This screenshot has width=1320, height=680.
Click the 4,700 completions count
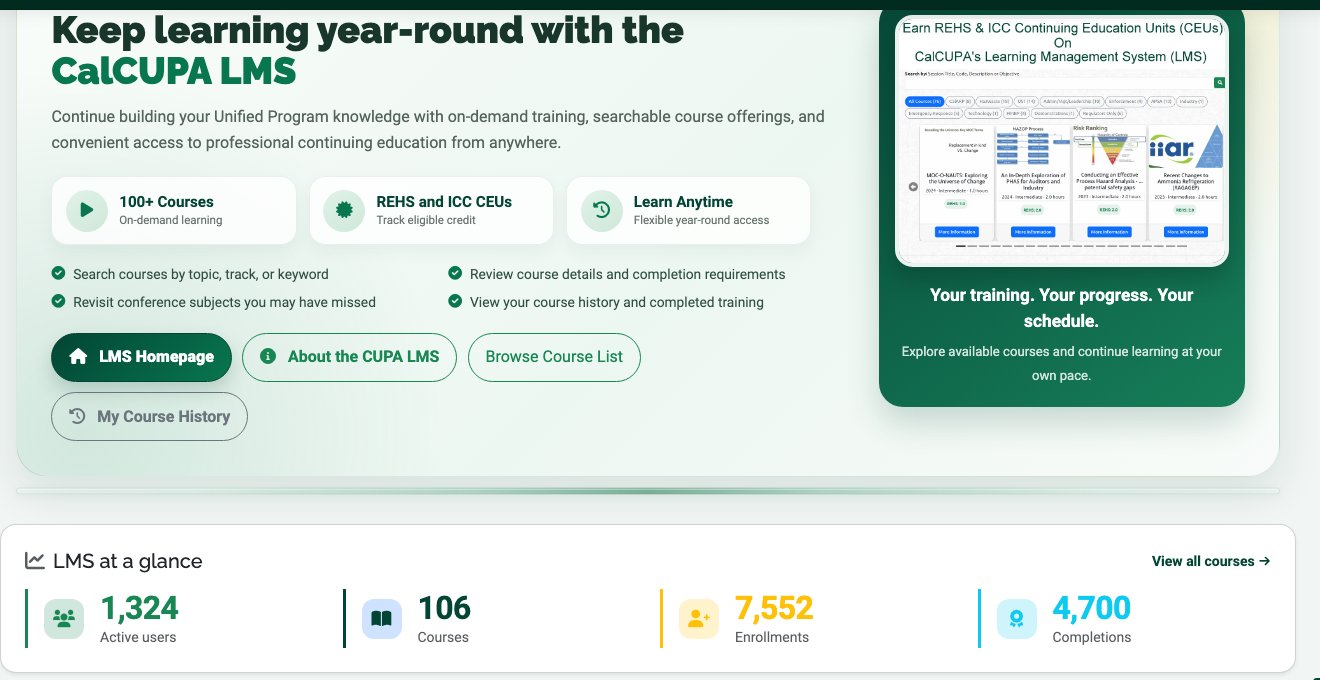coord(1092,607)
